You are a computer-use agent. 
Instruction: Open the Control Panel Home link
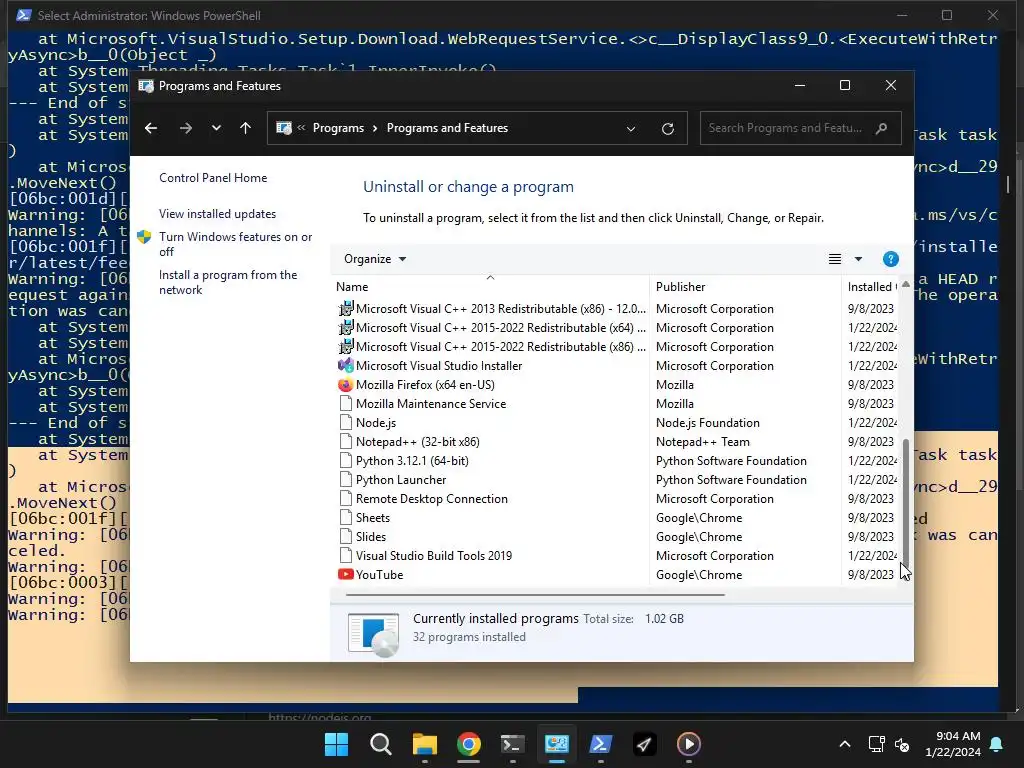(213, 178)
